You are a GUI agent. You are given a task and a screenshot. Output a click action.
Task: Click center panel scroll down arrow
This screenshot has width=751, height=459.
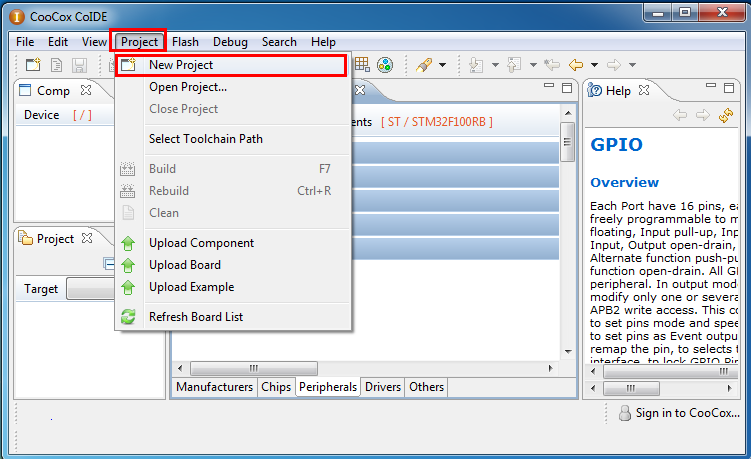(x=568, y=352)
